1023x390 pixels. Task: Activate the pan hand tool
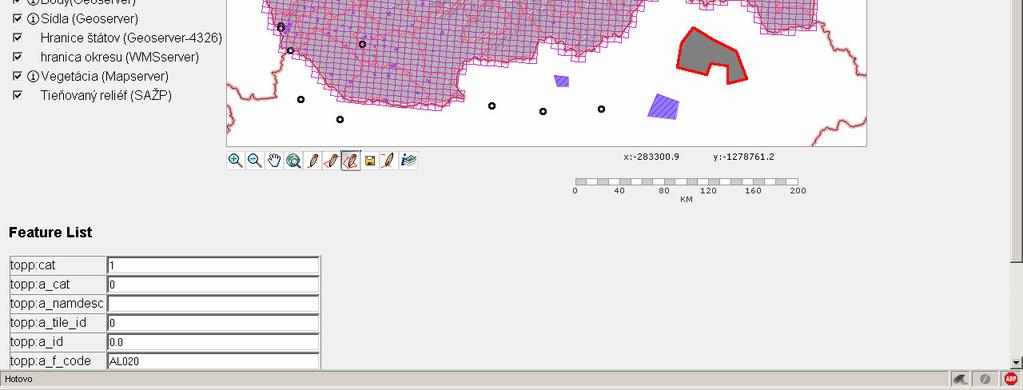point(274,160)
